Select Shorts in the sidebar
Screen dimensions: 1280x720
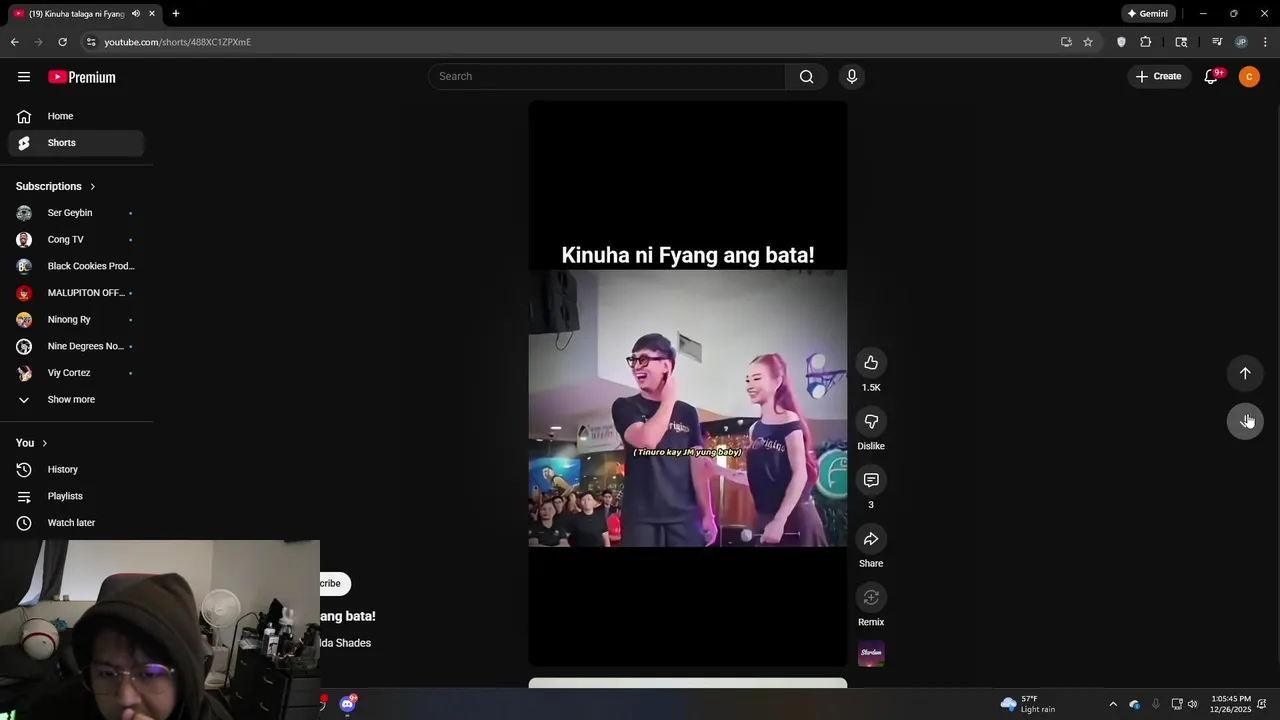76,143
